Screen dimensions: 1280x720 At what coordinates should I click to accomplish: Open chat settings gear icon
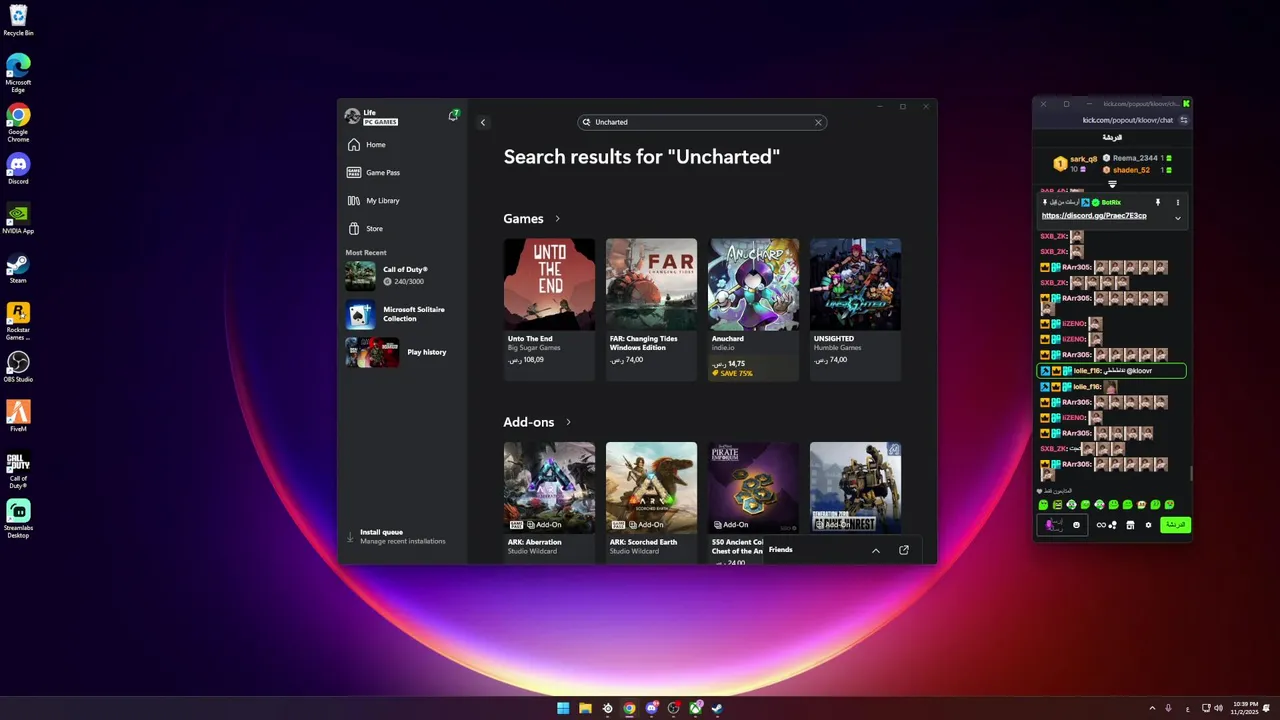(1148, 525)
